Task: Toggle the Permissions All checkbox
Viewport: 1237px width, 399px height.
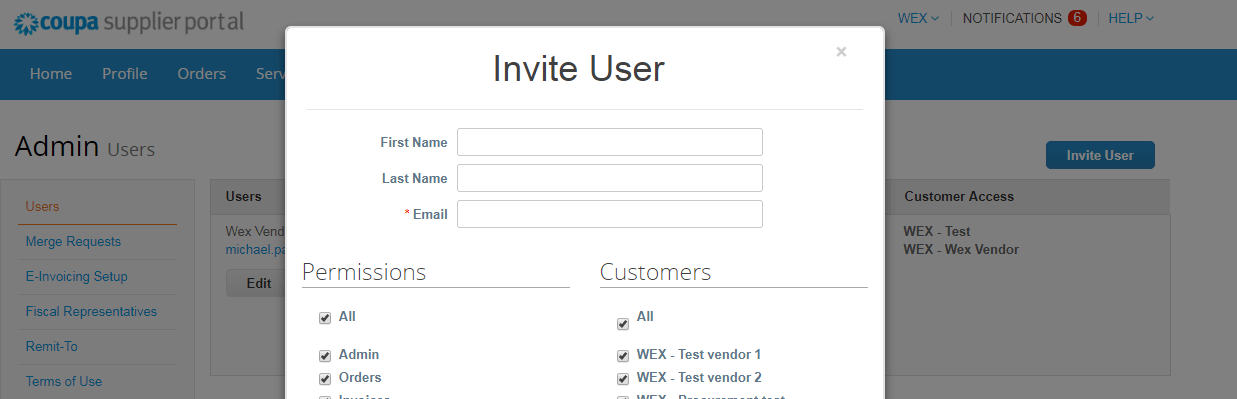Action: [x=325, y=318]
